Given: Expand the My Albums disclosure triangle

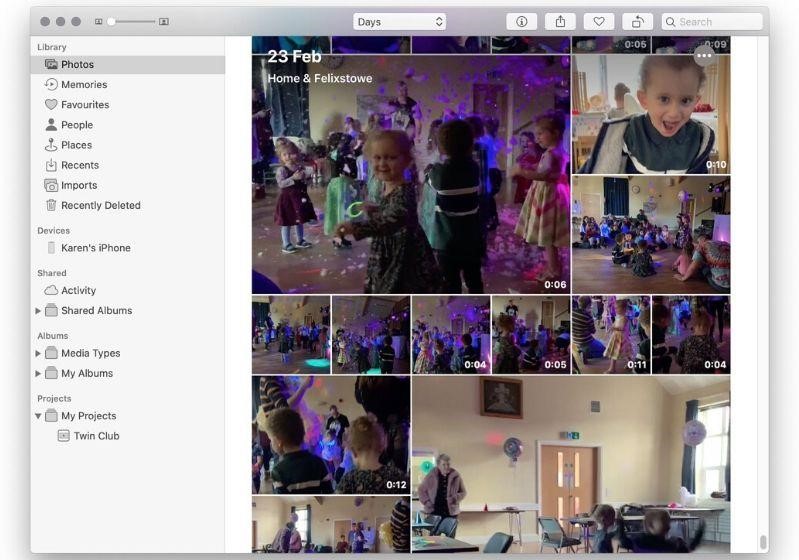Looking at the screenshot, I should pos(38,374).
